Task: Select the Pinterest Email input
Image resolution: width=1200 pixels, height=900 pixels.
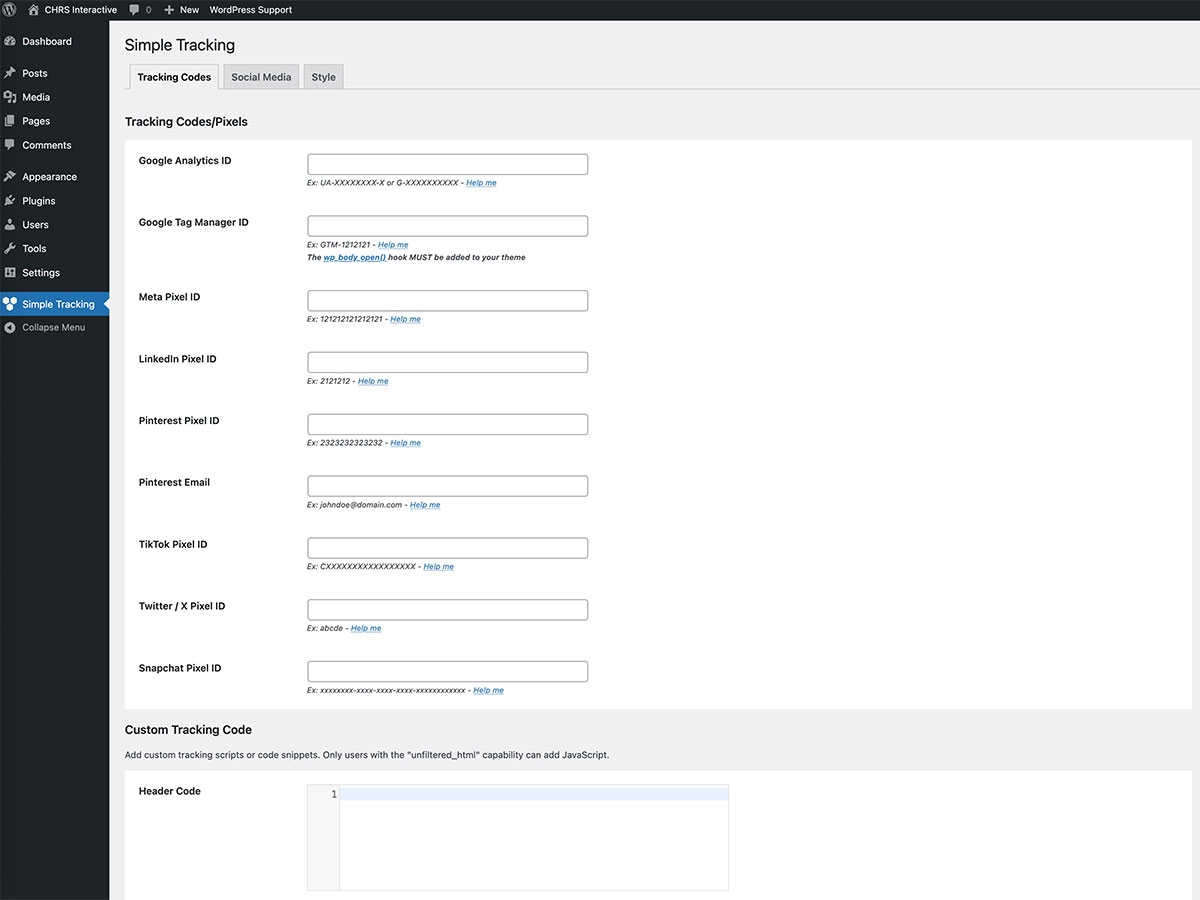Action: pyautogui.click(x=447, y=486)
